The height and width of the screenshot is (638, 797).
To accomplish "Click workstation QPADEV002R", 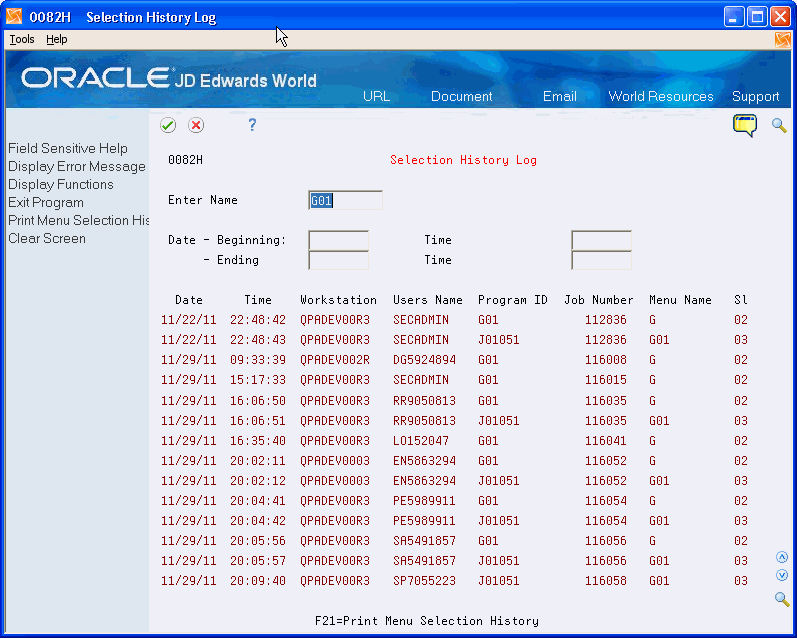I will point(334,360).
